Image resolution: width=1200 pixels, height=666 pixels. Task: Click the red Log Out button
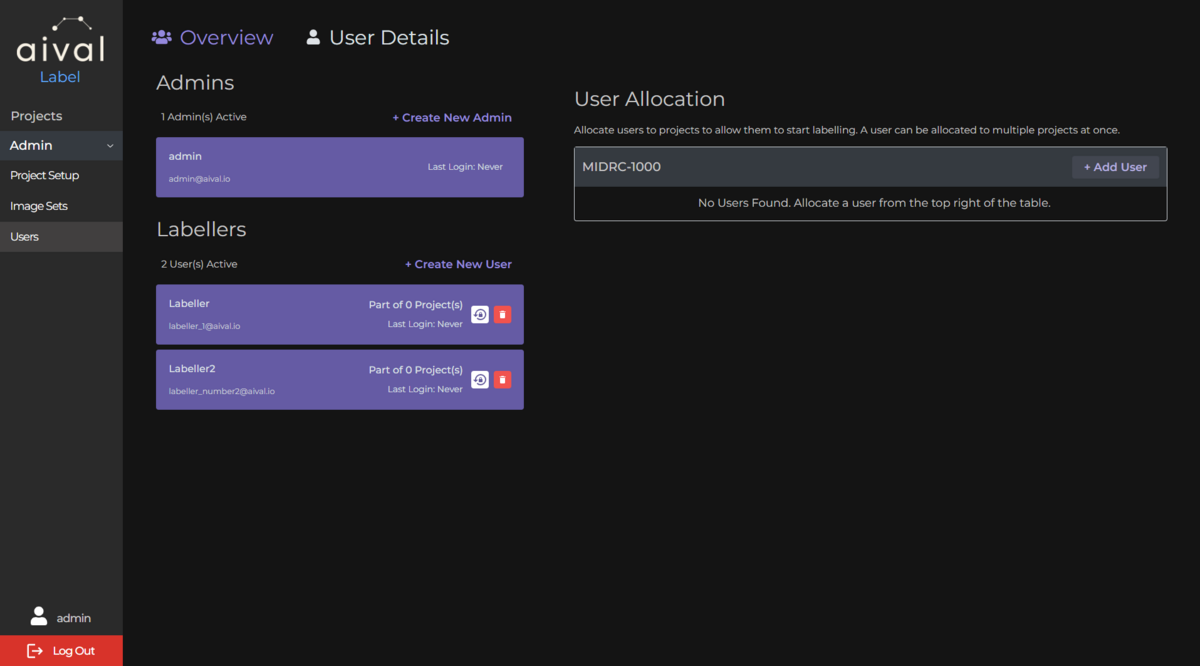[x=61, y=651]
